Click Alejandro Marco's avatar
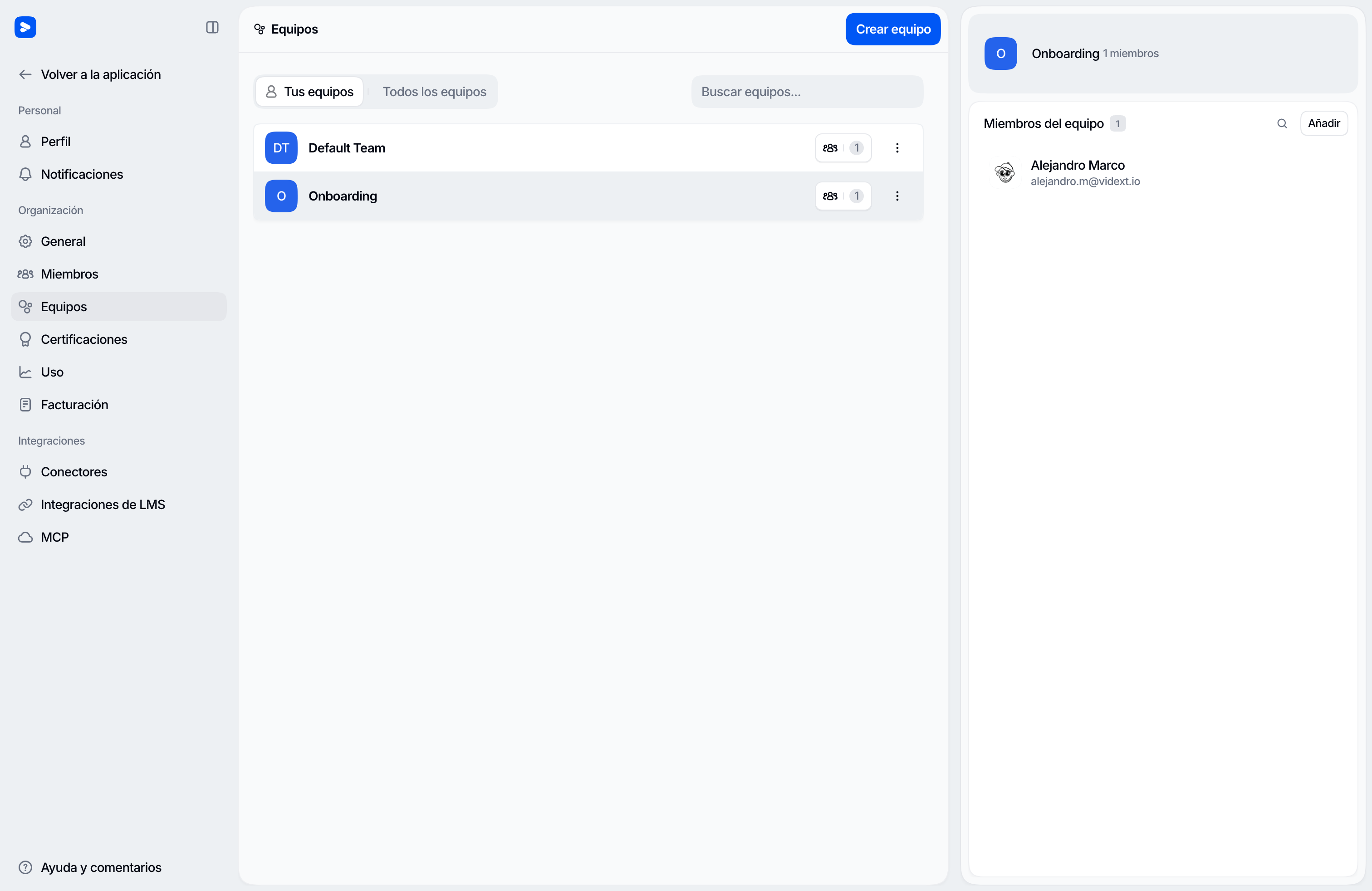 [x=1005, y=172]
